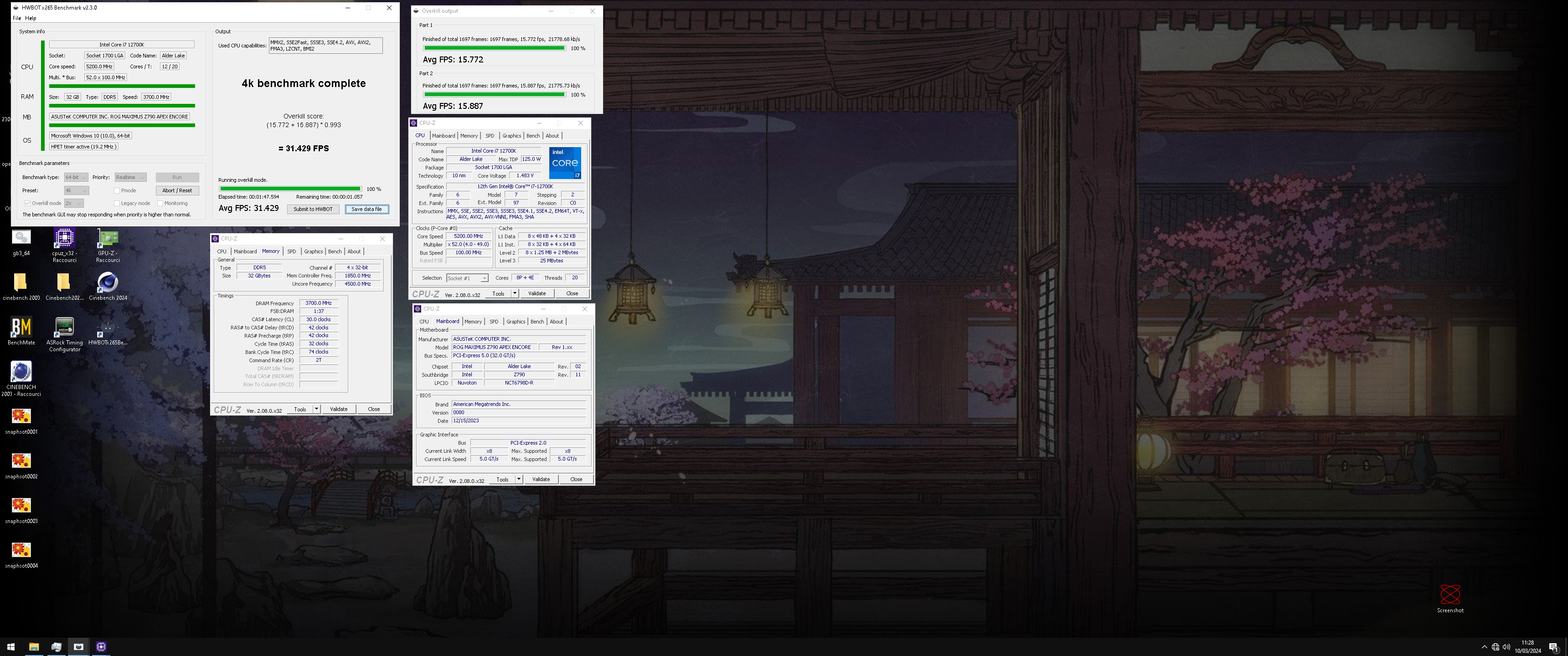1568x656 pixels.
Task: Enable the Legacy mode checkbox
Action: pos(117,203)
